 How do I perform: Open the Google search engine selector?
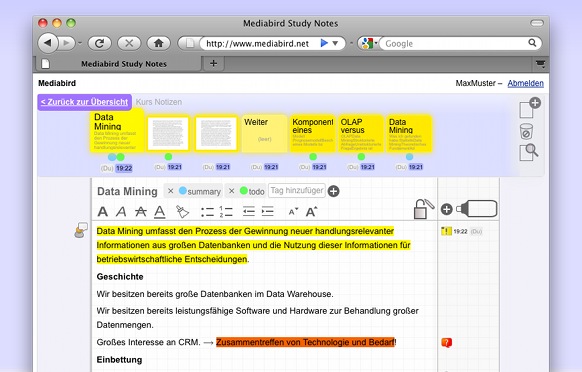tap(369, 43)
